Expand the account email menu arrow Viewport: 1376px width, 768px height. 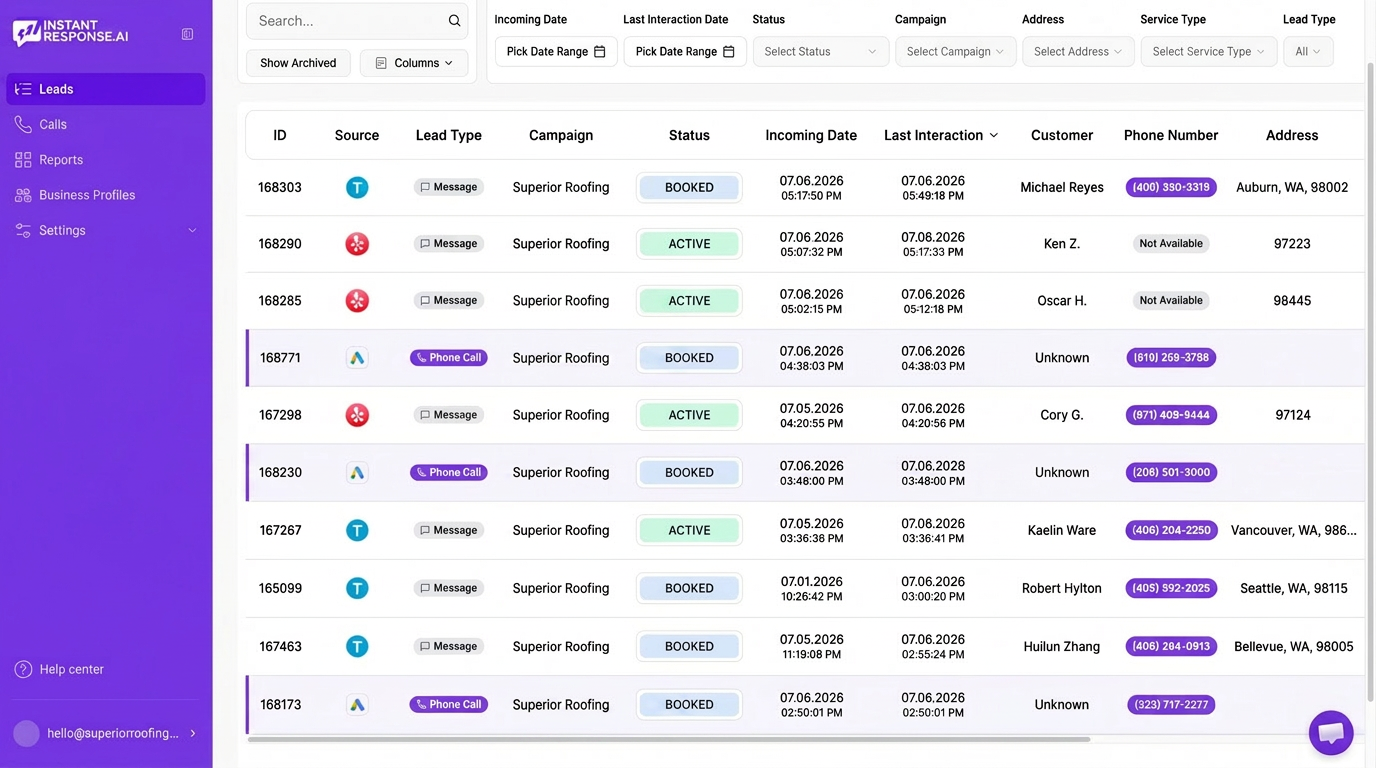[193, 734]
